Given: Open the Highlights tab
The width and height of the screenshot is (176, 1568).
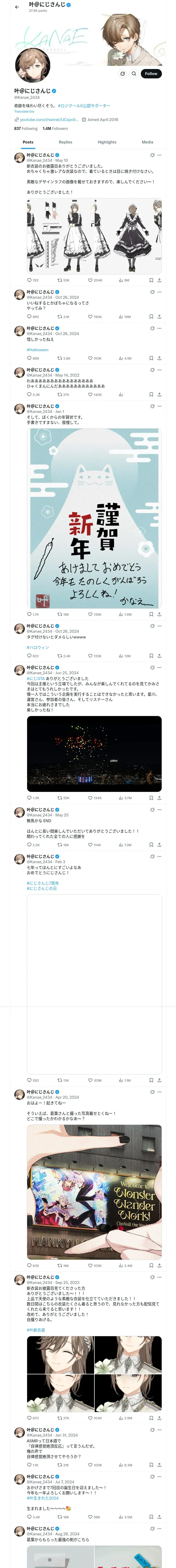Looking at the screenshot, I should point(107,142).
